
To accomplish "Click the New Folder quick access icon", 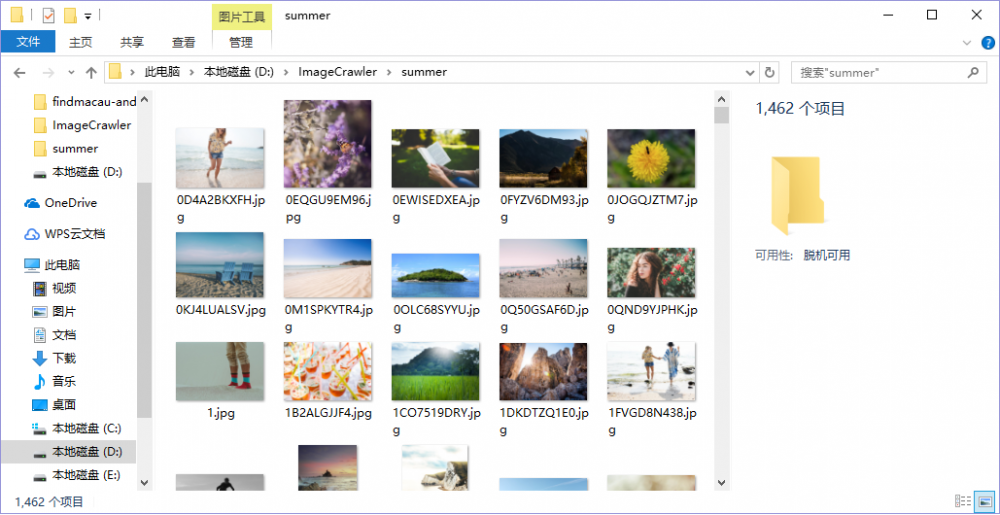I will [x=70, y=15].
